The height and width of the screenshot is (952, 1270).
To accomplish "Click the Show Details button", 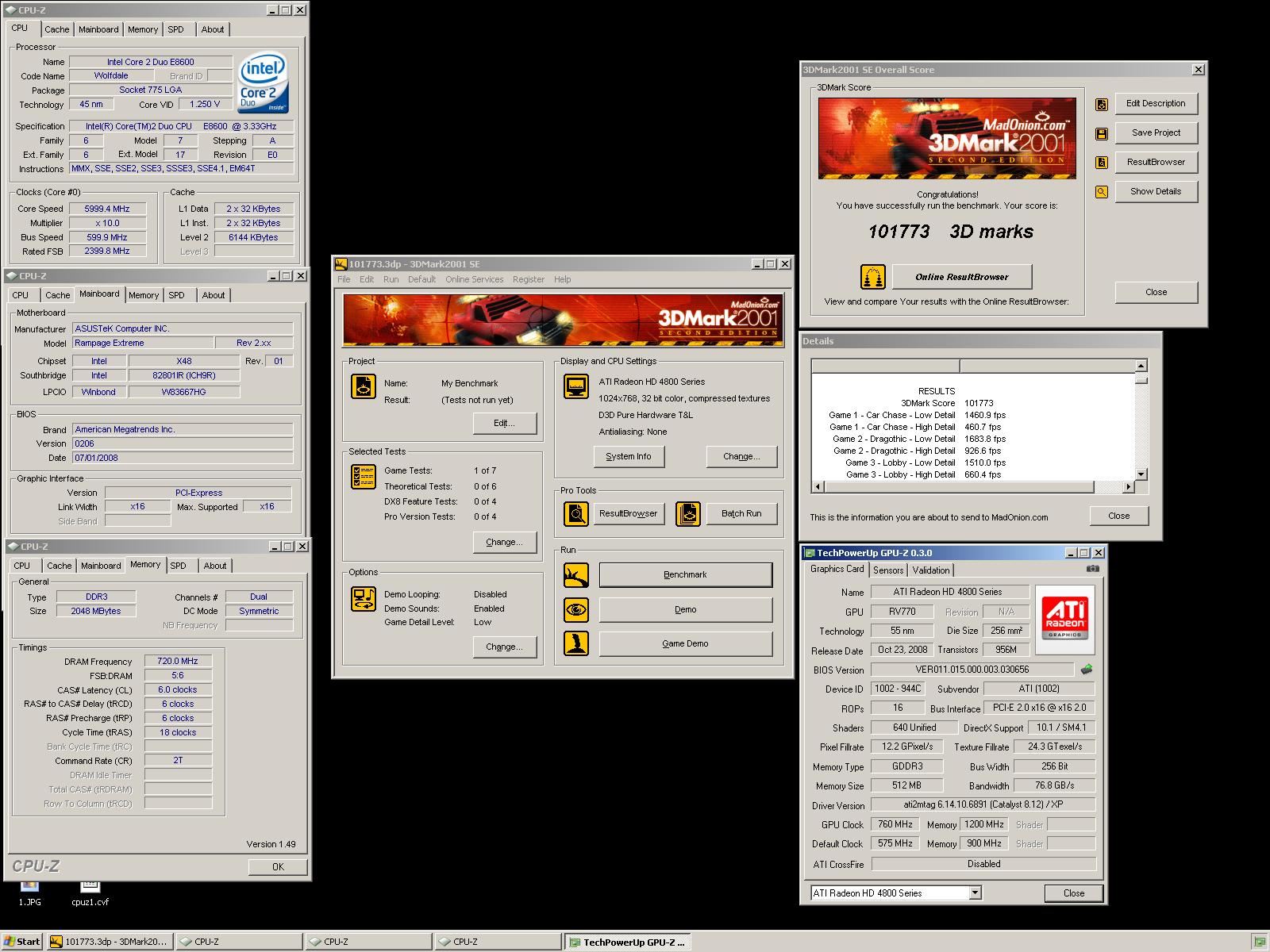I will coord(1156,191).
